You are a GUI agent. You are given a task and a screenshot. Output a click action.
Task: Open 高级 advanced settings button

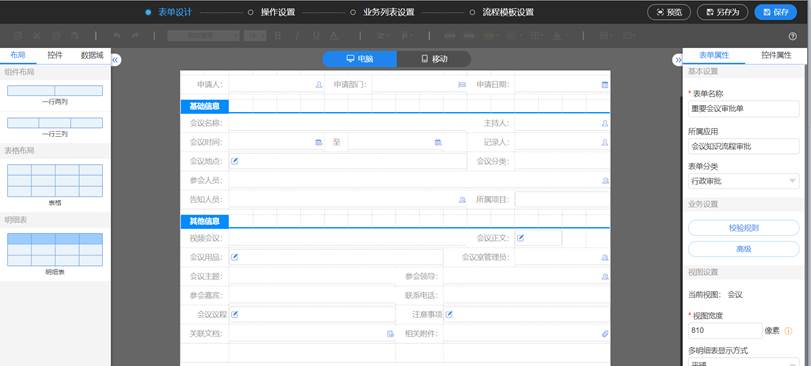point(743,249)
